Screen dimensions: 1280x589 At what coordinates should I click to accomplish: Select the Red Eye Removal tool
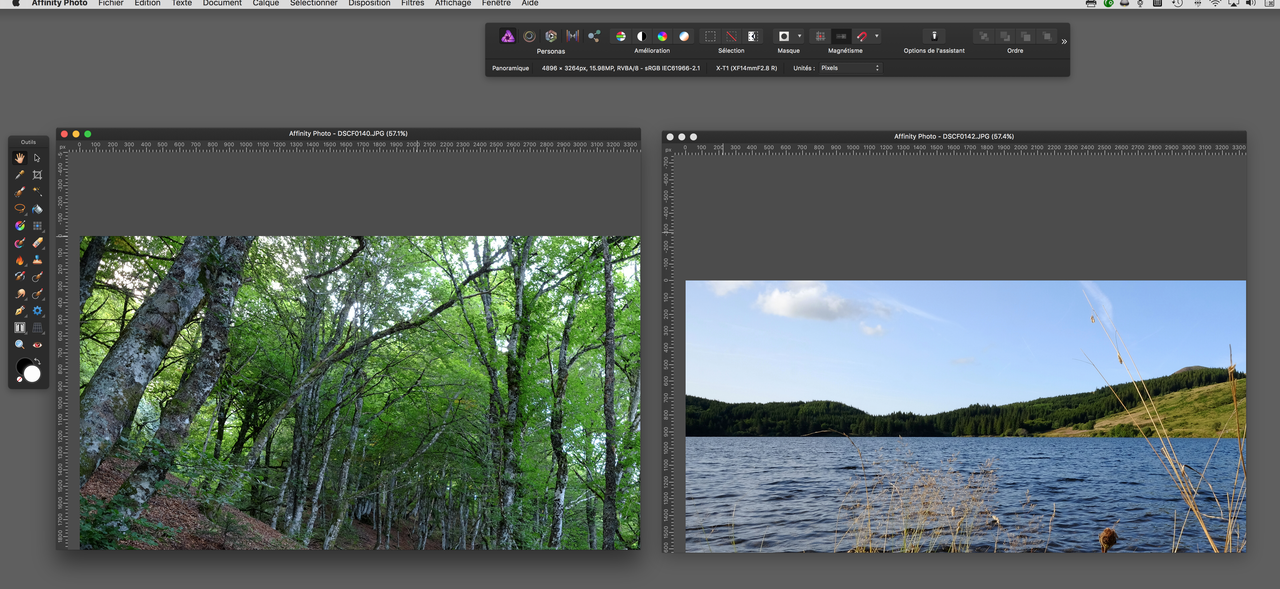[x=37, y=345]
